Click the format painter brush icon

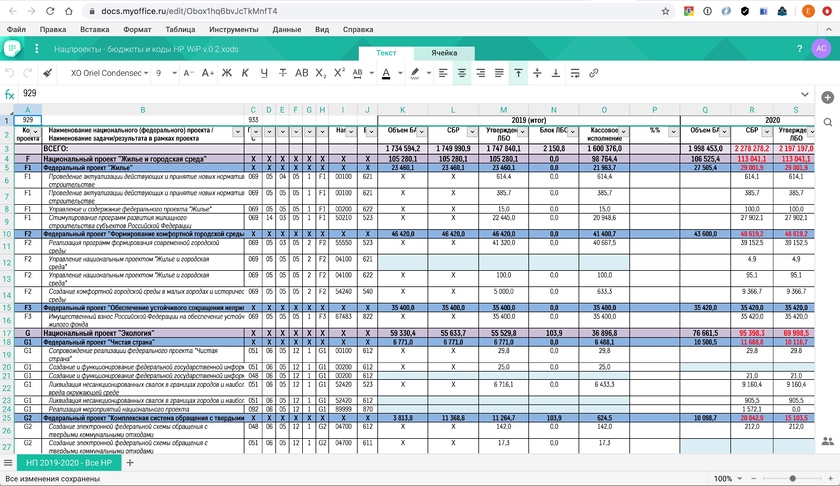coord(48,73)
